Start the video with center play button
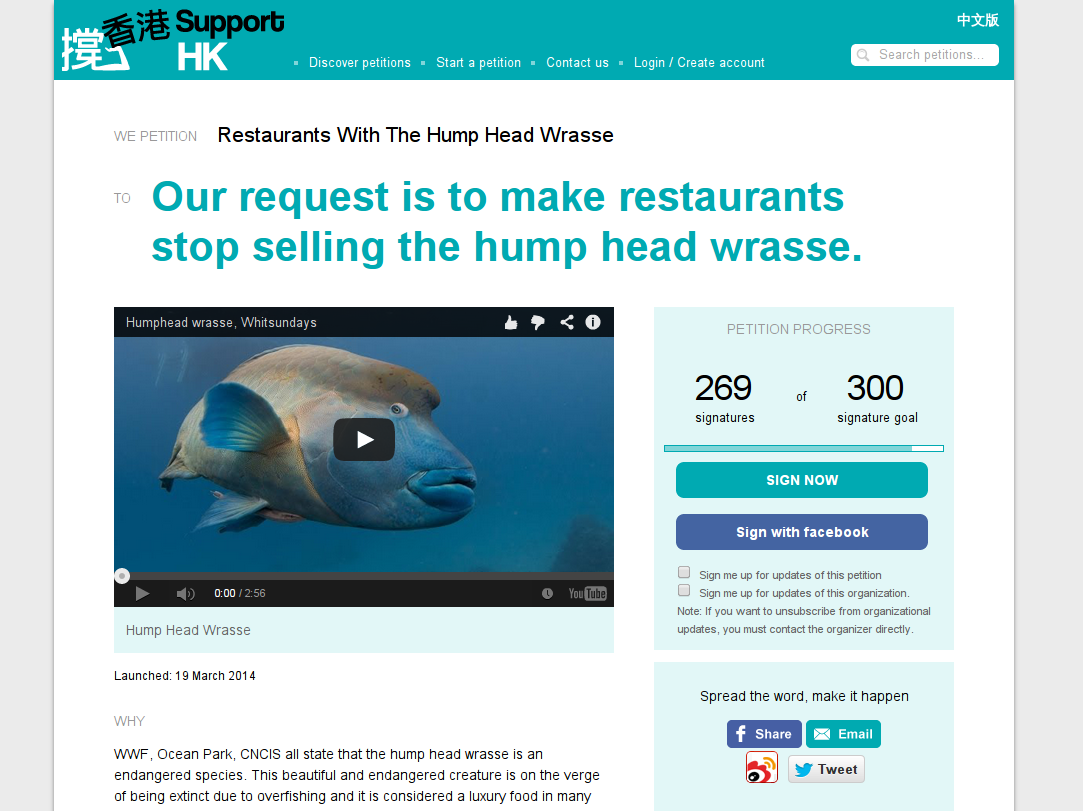 click(x=364, y=439)
